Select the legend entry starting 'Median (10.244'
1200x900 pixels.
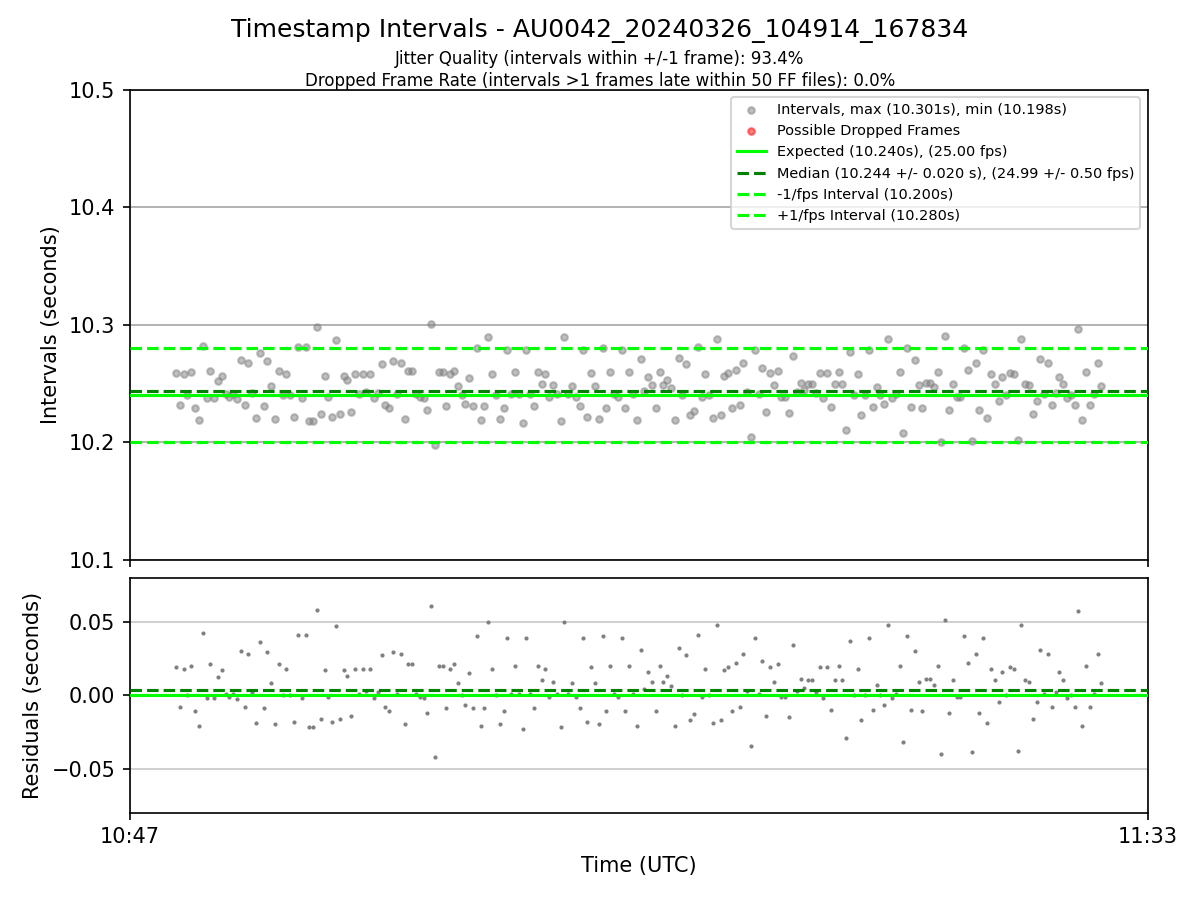(955, 173)
